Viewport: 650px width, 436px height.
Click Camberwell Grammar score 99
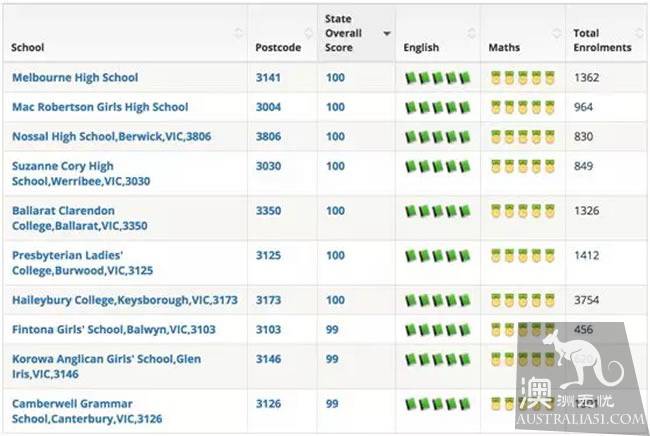[332, 404]
